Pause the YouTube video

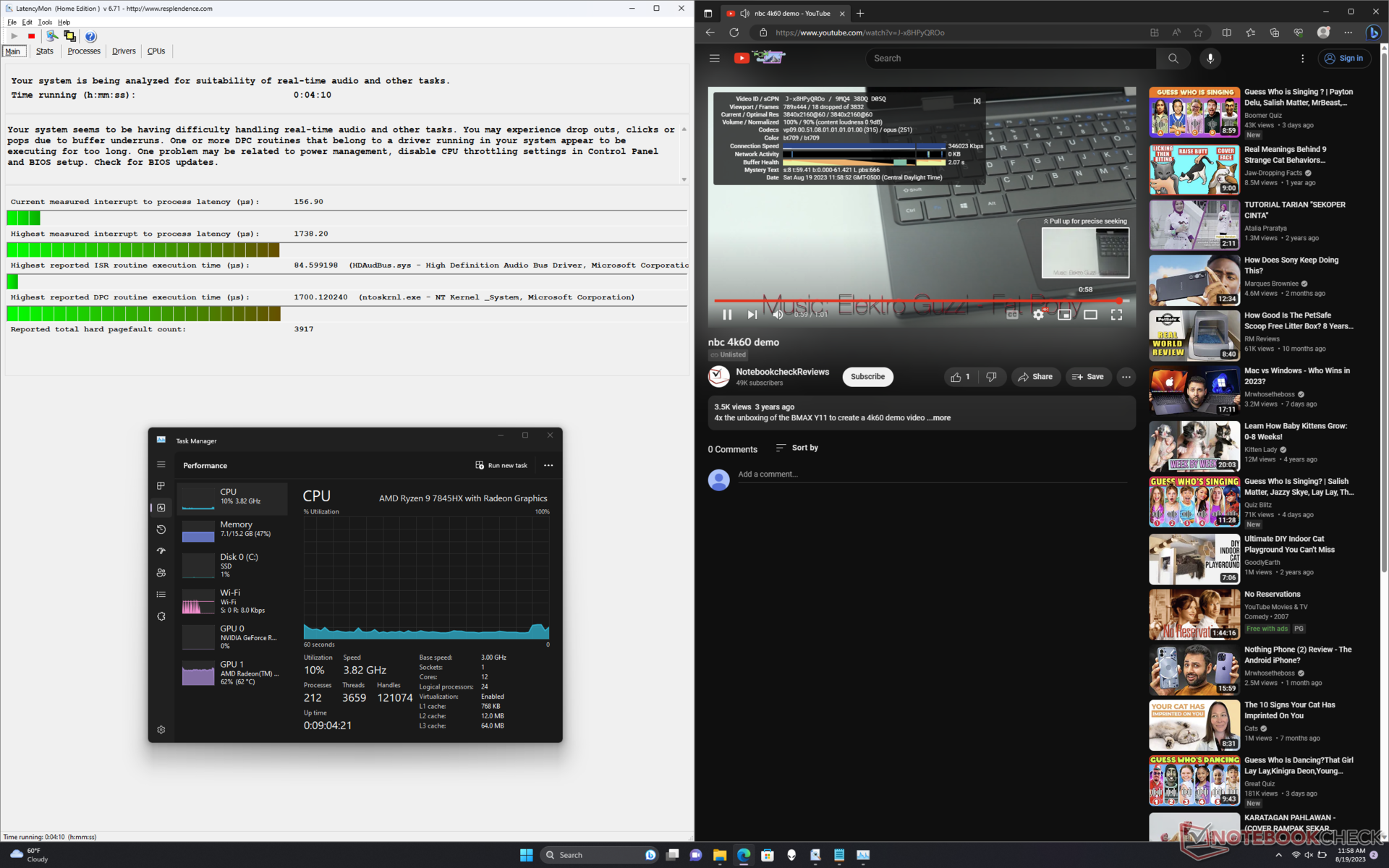click(x=727, y=315)
